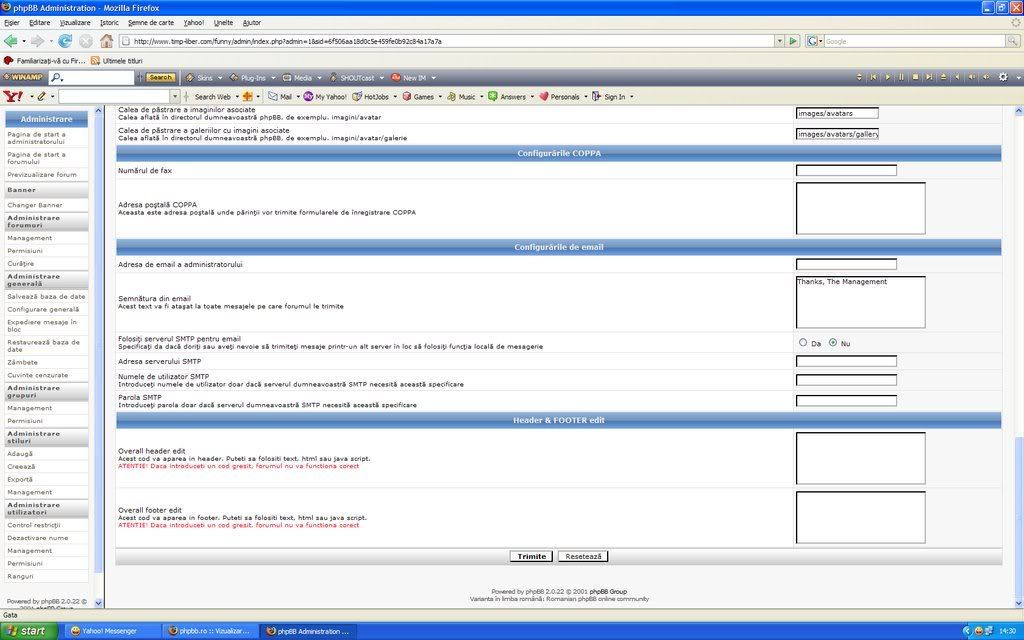Click the Winamp logo on the toolbar
This screenshot has width=1024, height=640.
[x=24, y=77]
